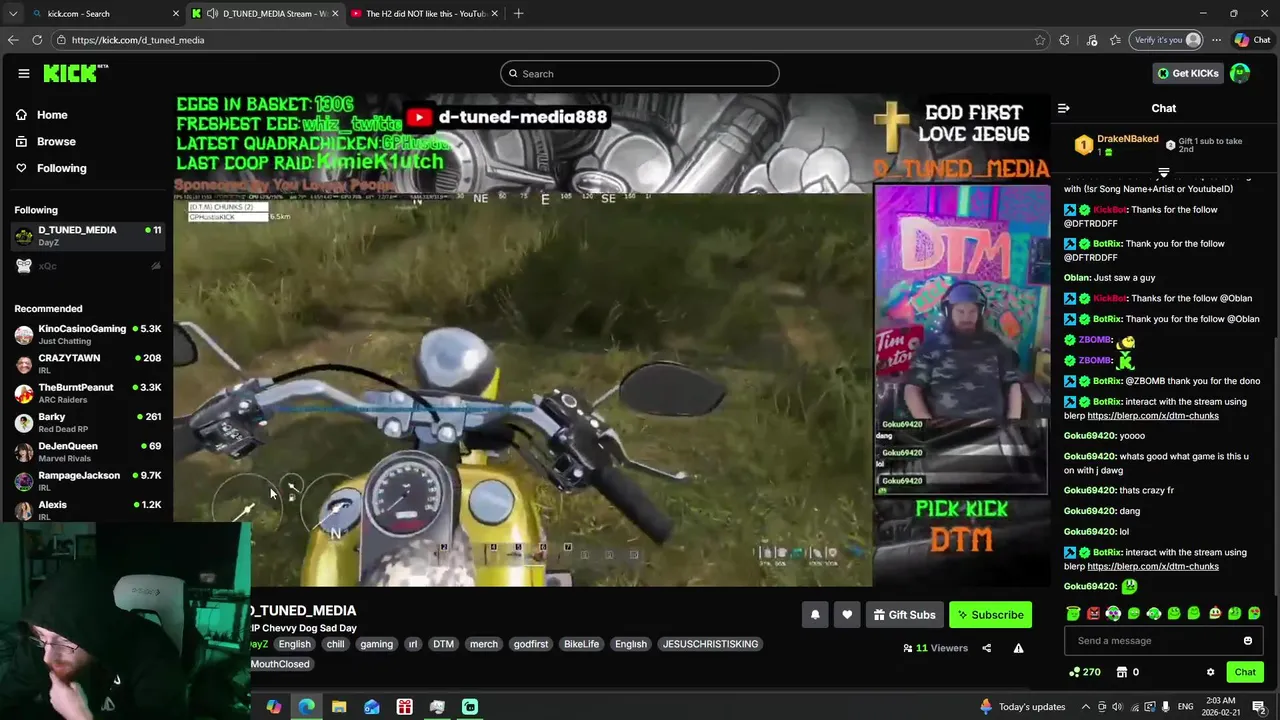
Task: Click the Kick logo
Action: click(75, 73)
